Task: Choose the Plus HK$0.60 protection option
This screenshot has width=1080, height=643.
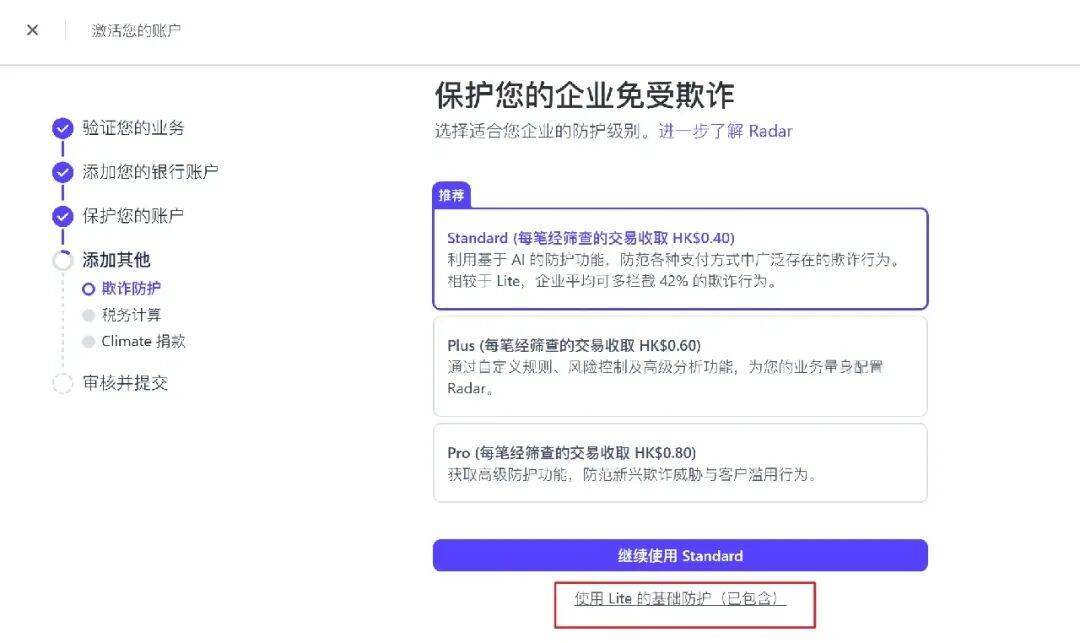Action: [x=681, y=366]
